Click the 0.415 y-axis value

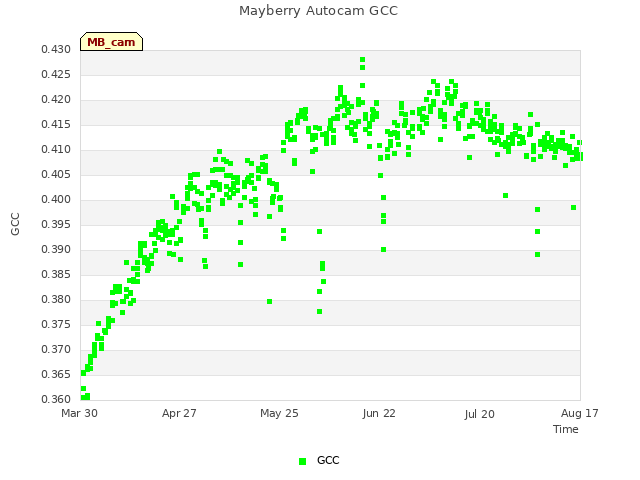[x=56, y=124]
